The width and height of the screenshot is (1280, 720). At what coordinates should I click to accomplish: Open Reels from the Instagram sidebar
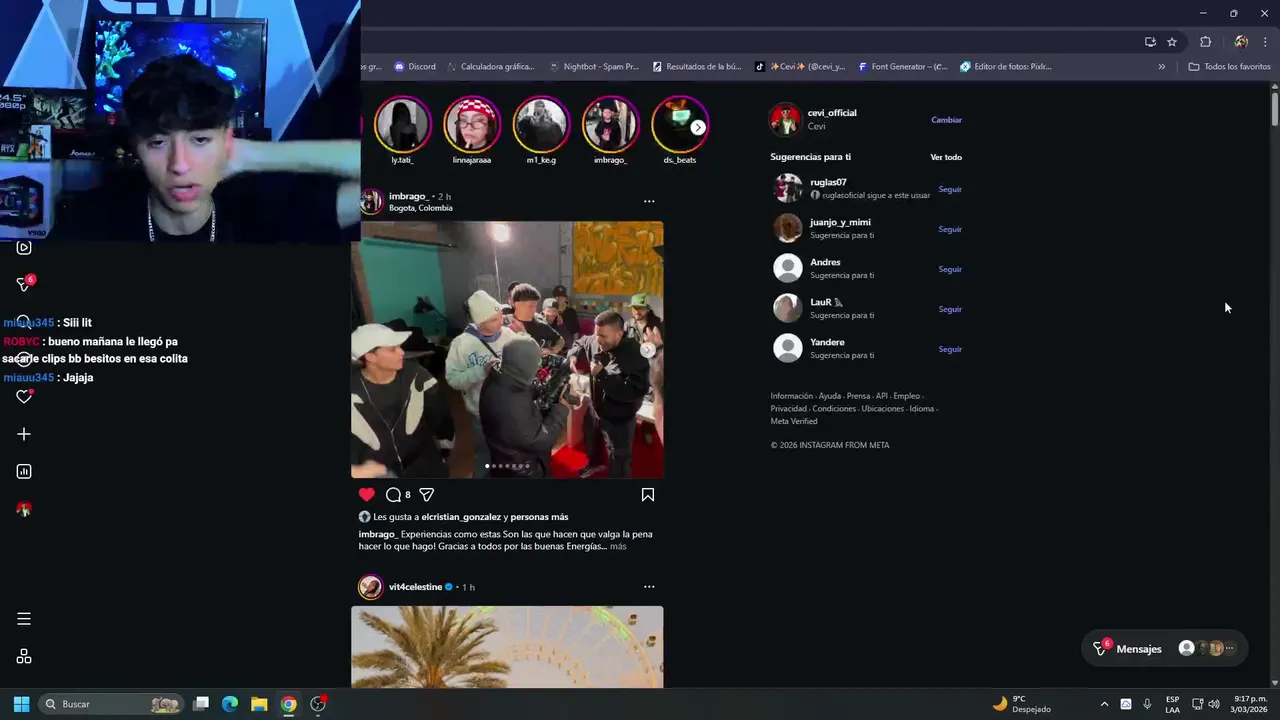(x=24, y=247)
